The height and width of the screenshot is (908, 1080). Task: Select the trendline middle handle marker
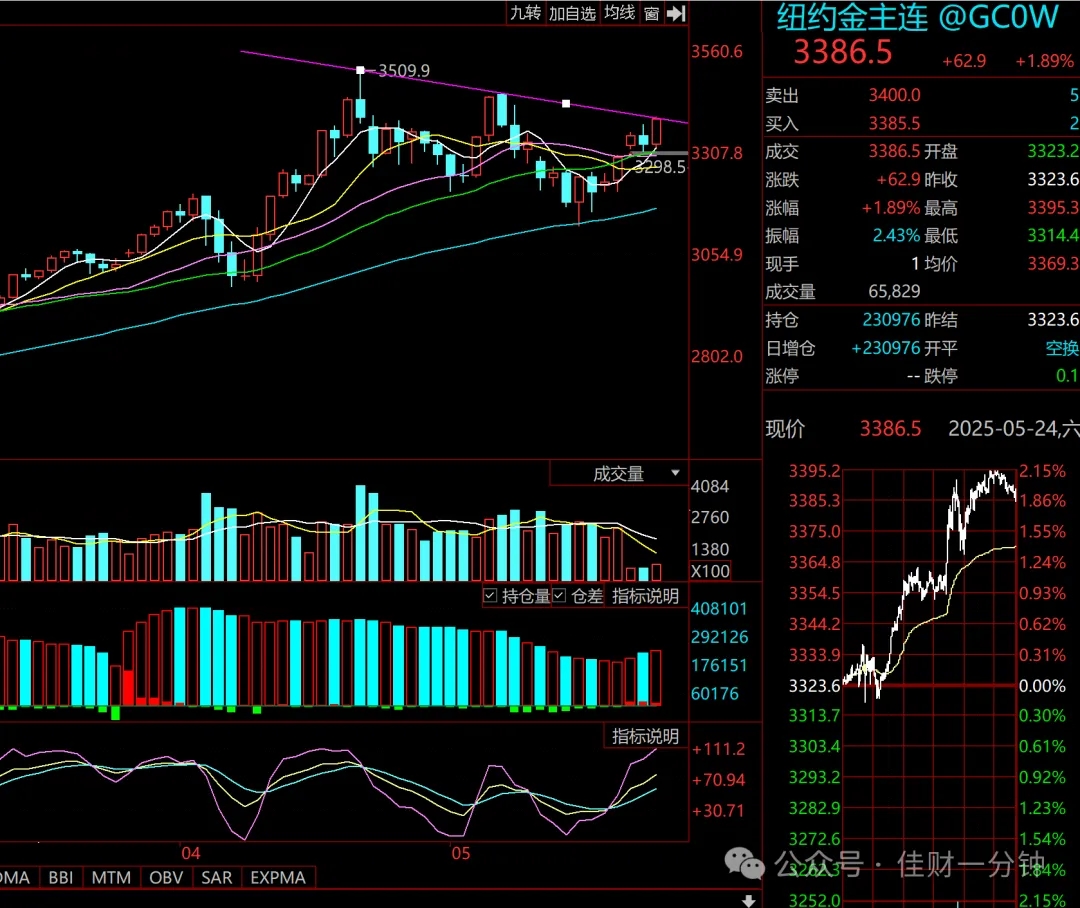point(566,103)
